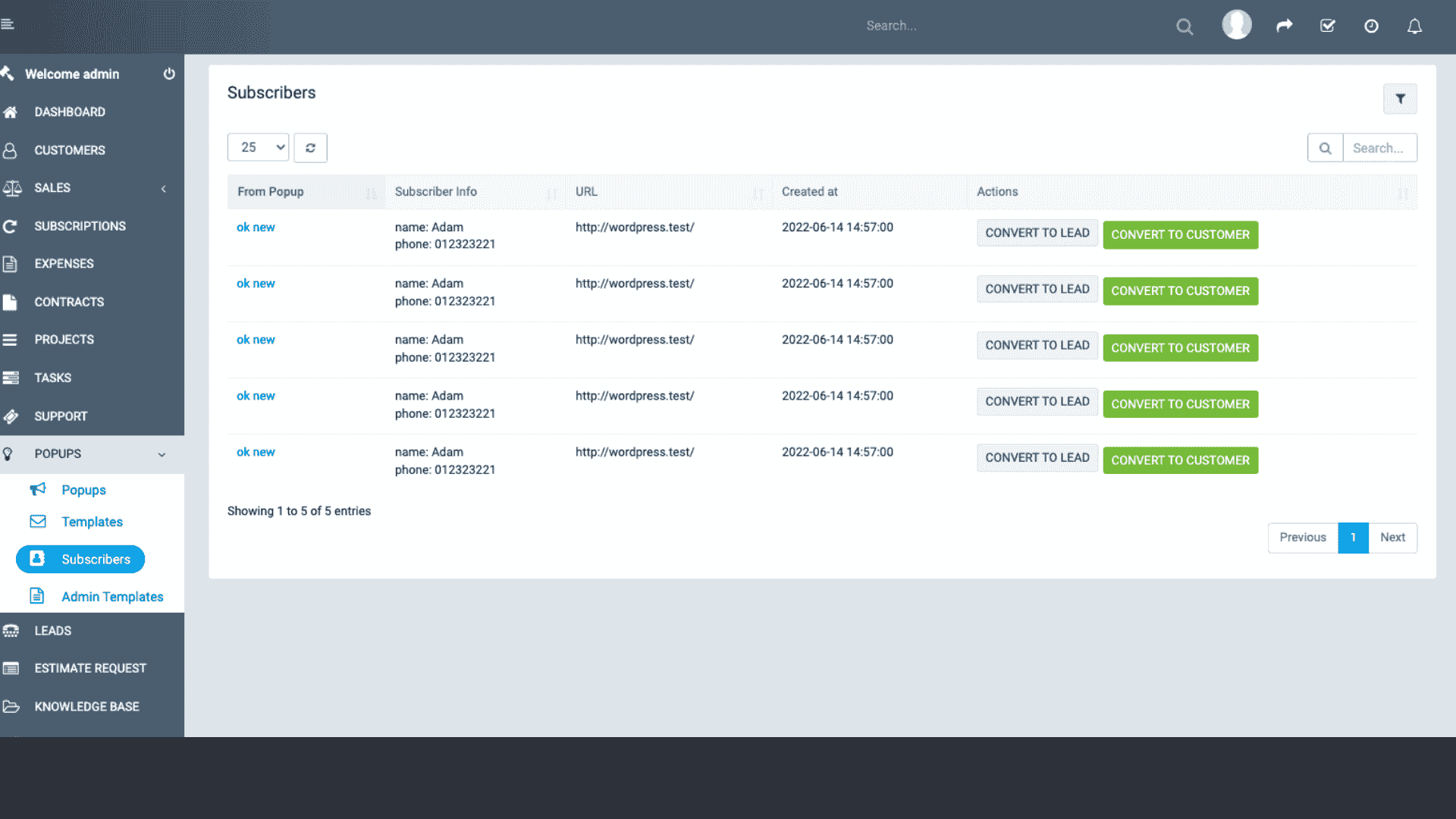
Task: Open the user profile avatar
Action: tap(1236, 24)
